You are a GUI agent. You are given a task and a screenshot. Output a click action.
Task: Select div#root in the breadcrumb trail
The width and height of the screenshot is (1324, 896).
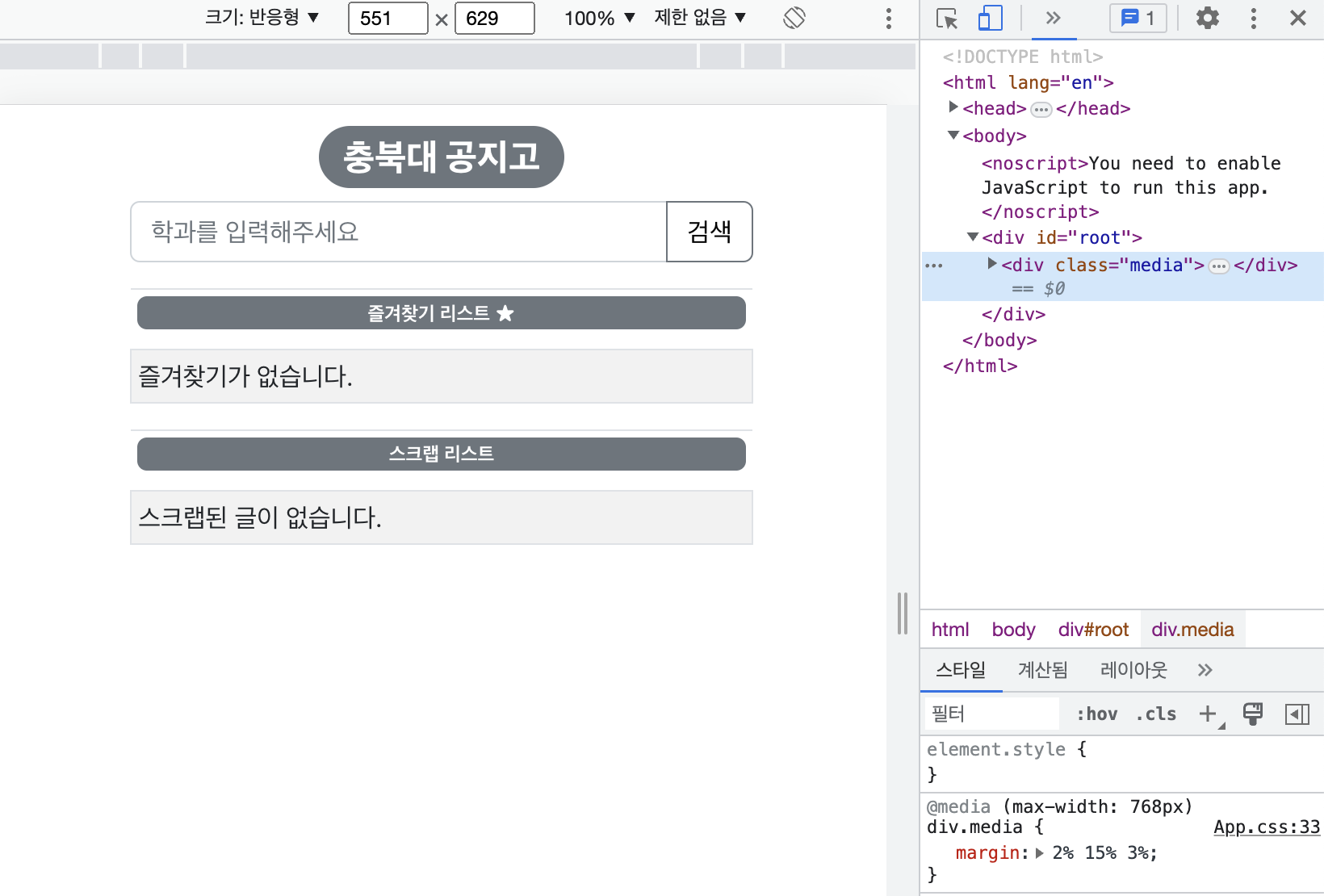(1093, 630)
